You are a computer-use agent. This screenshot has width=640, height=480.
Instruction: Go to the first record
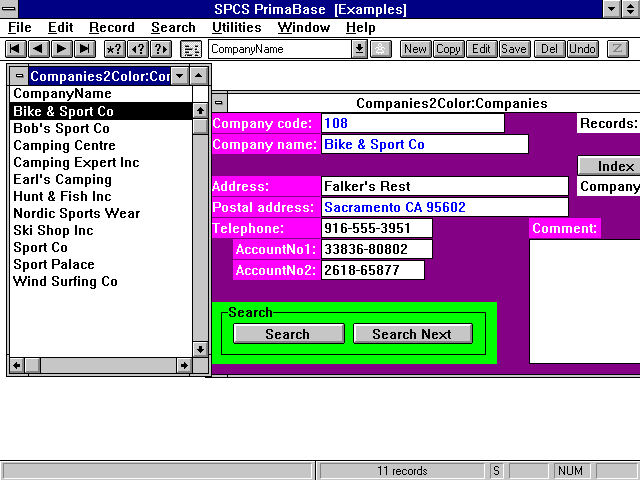pos(16,49)
